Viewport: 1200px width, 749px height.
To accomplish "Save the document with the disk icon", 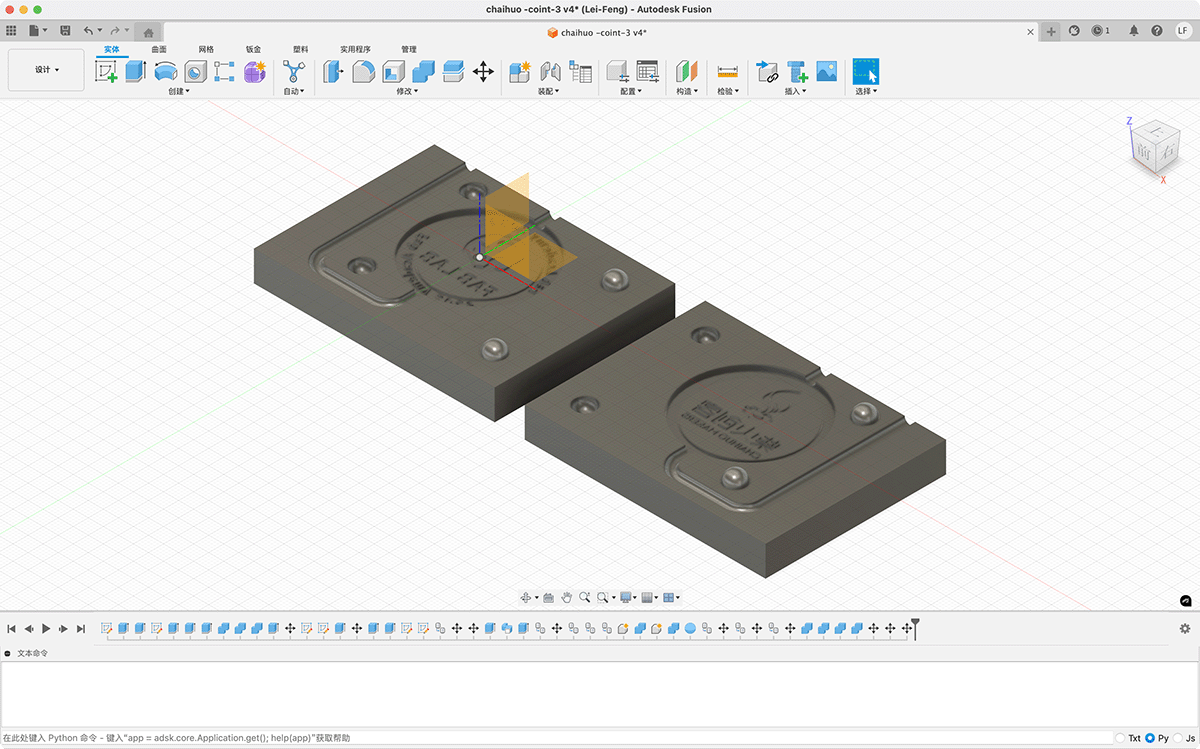I will point(65,31).
